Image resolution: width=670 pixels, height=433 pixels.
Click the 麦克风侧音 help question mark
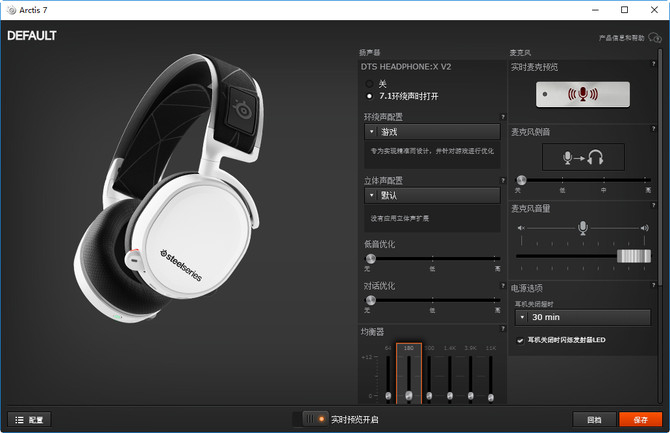pyautogui.click(x=653, y=129)
